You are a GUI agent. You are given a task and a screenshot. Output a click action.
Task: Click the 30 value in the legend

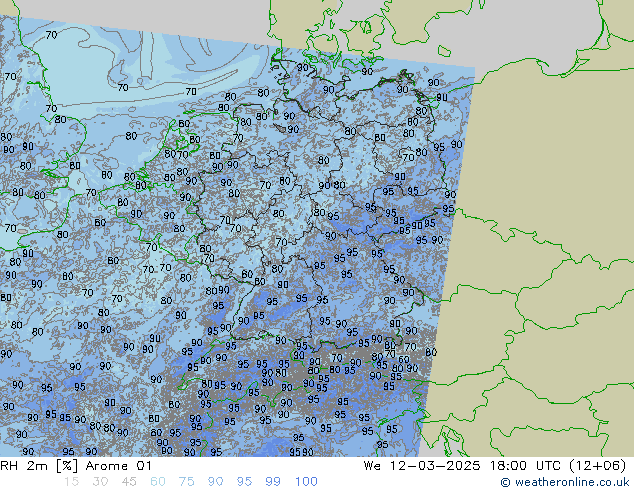pos(100,482)
